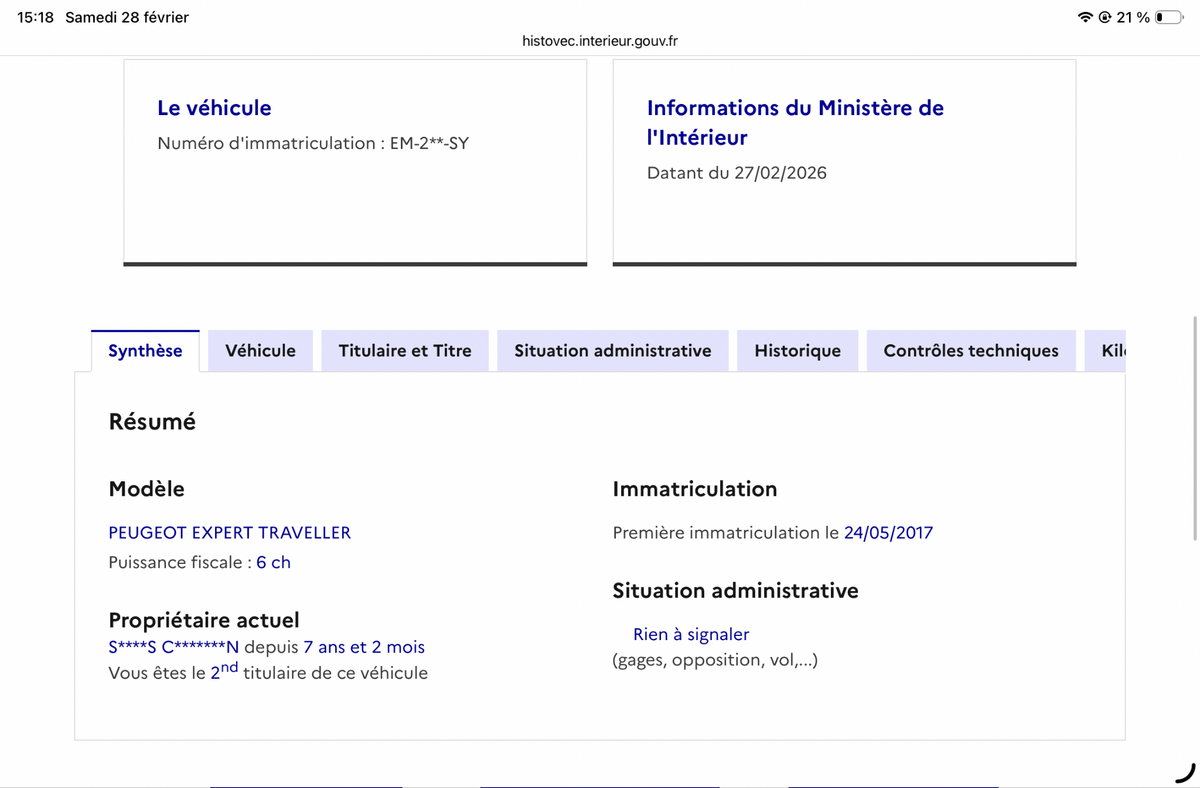Screen dimensions: 1200x788
Task: Click the Modèle heading
Action: [146, 489]
